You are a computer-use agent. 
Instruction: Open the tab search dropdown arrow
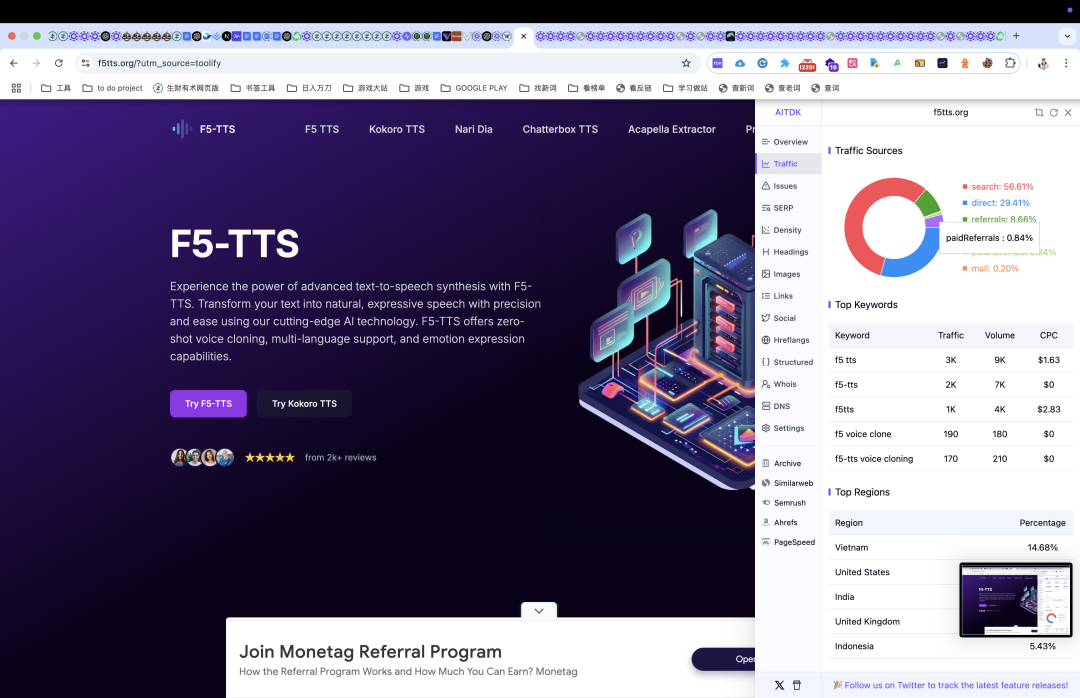click(x=1067, y=36)
